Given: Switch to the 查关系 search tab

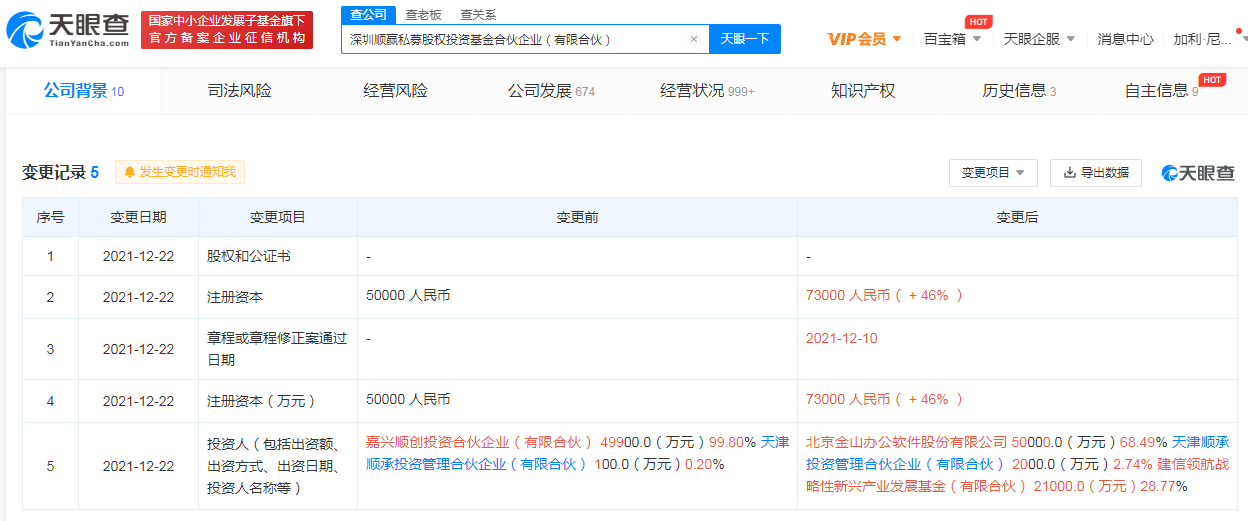Looking at the screenshot, I should click(x=478, y=15).
